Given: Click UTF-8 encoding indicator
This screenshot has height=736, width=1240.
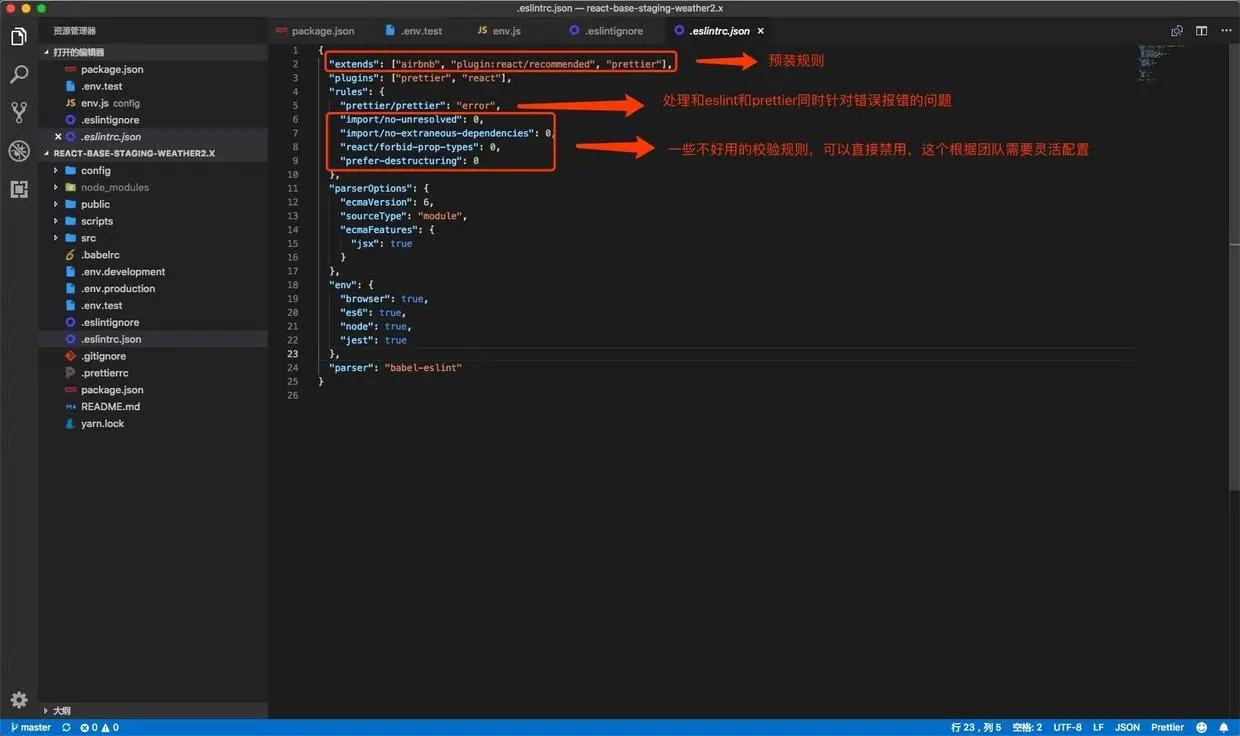Looking at the screenshot, I should point(1066,727).
